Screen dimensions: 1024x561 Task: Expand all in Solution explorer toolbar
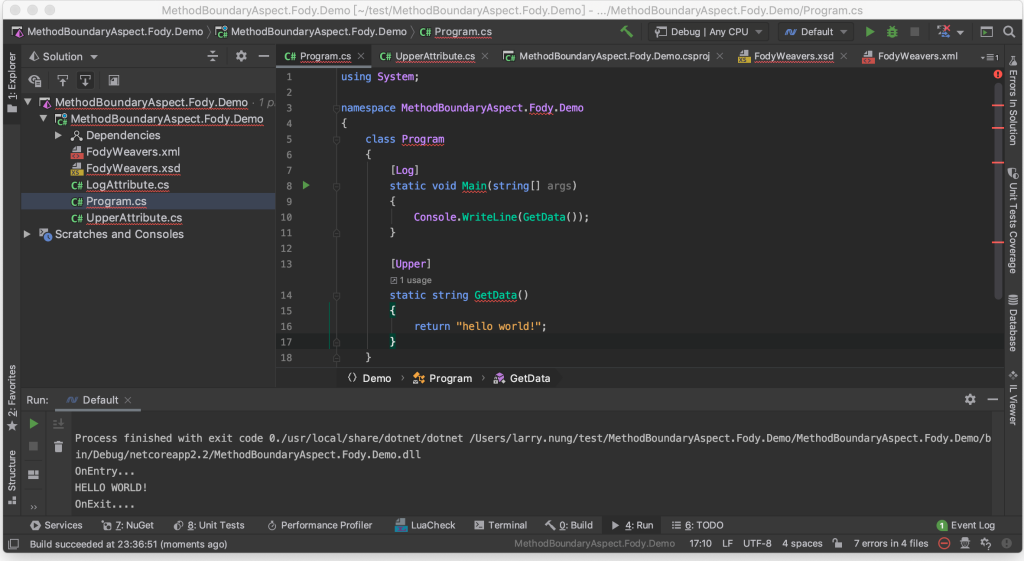[x=85, y=80]
